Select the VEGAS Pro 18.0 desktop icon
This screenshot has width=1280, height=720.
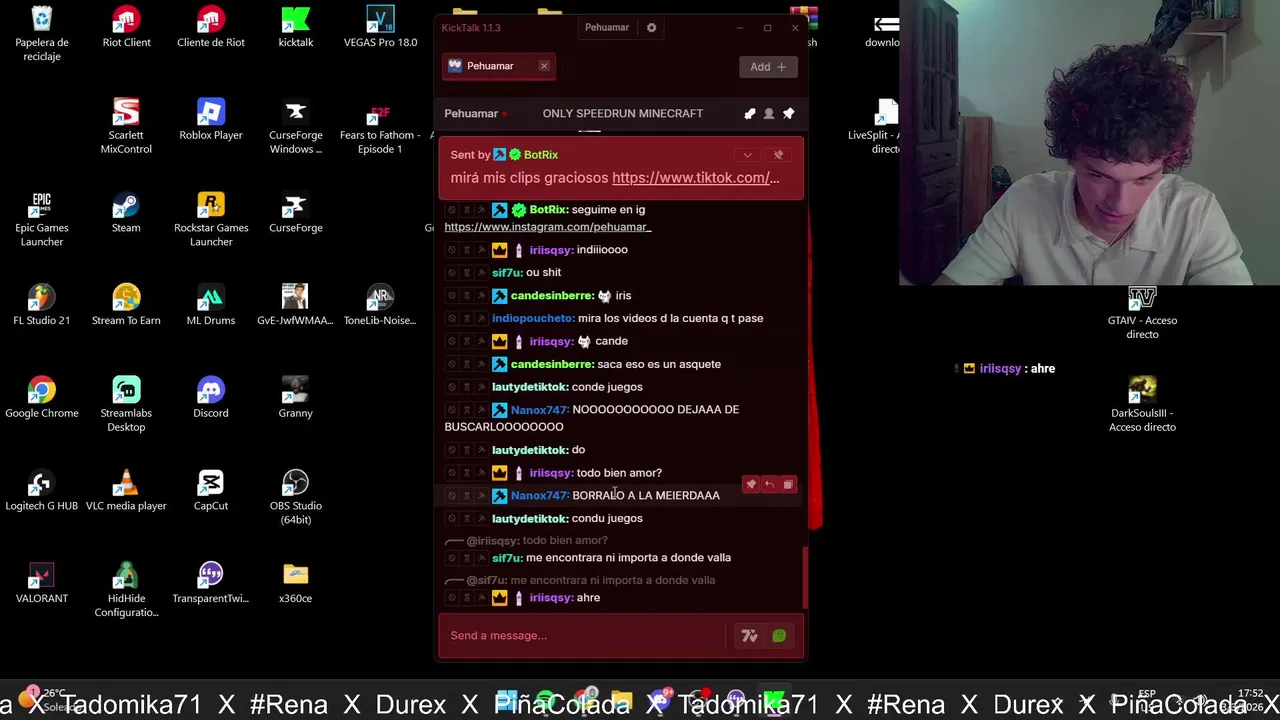click(380, 28)
